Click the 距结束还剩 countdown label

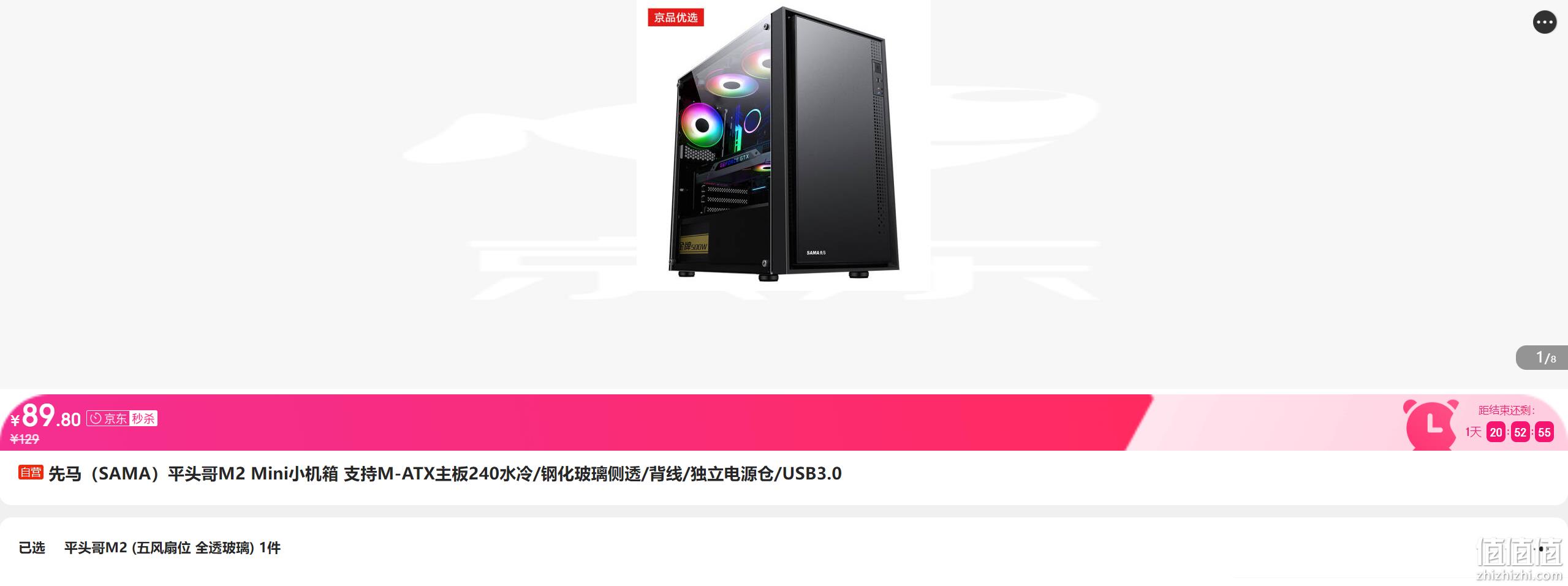pyautogui.click(x=1507, y=410)
